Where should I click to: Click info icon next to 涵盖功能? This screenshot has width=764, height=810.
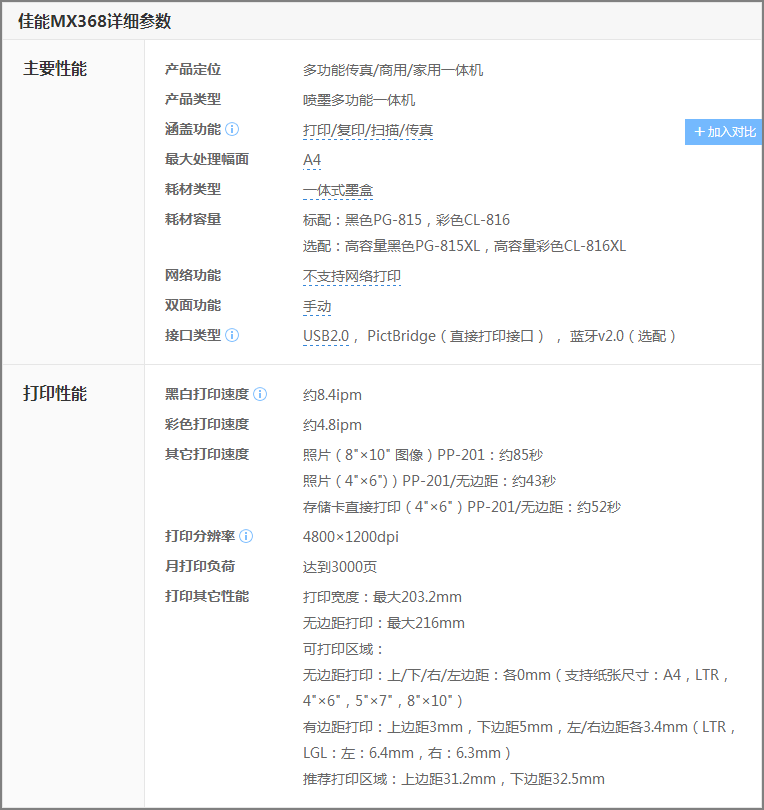click(232, 129)
